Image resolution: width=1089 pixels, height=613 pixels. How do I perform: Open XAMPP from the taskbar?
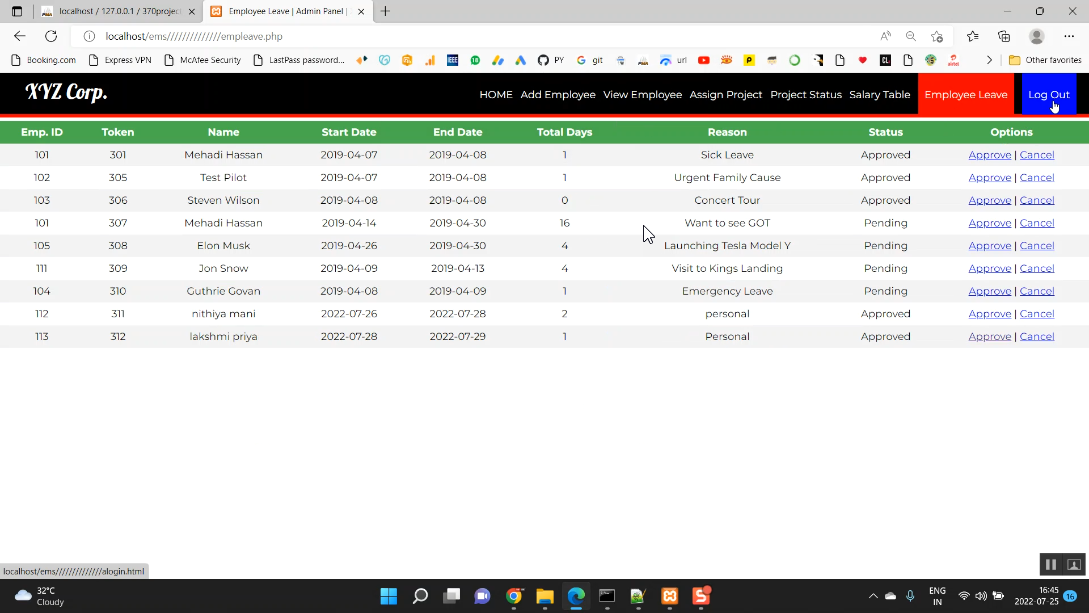670,596
